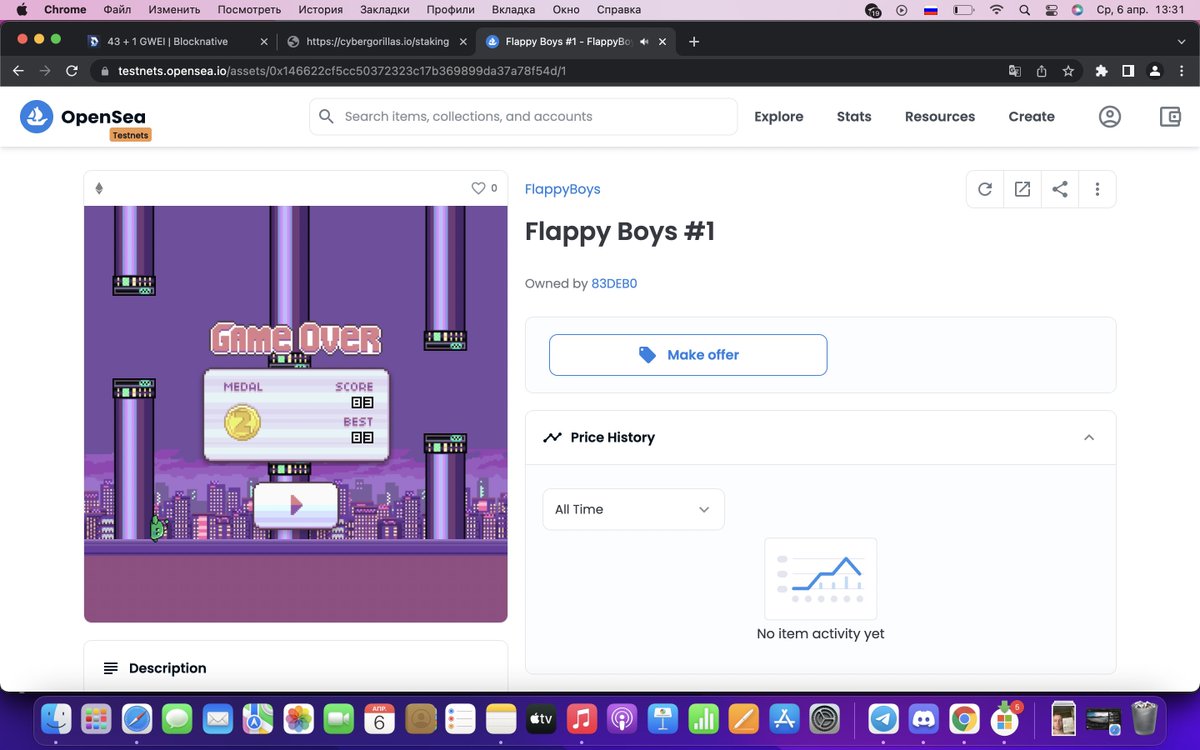1200x750 pixels.
Task: Mute the Flappy Boys tab audio icon
Action: pos(644,42)
